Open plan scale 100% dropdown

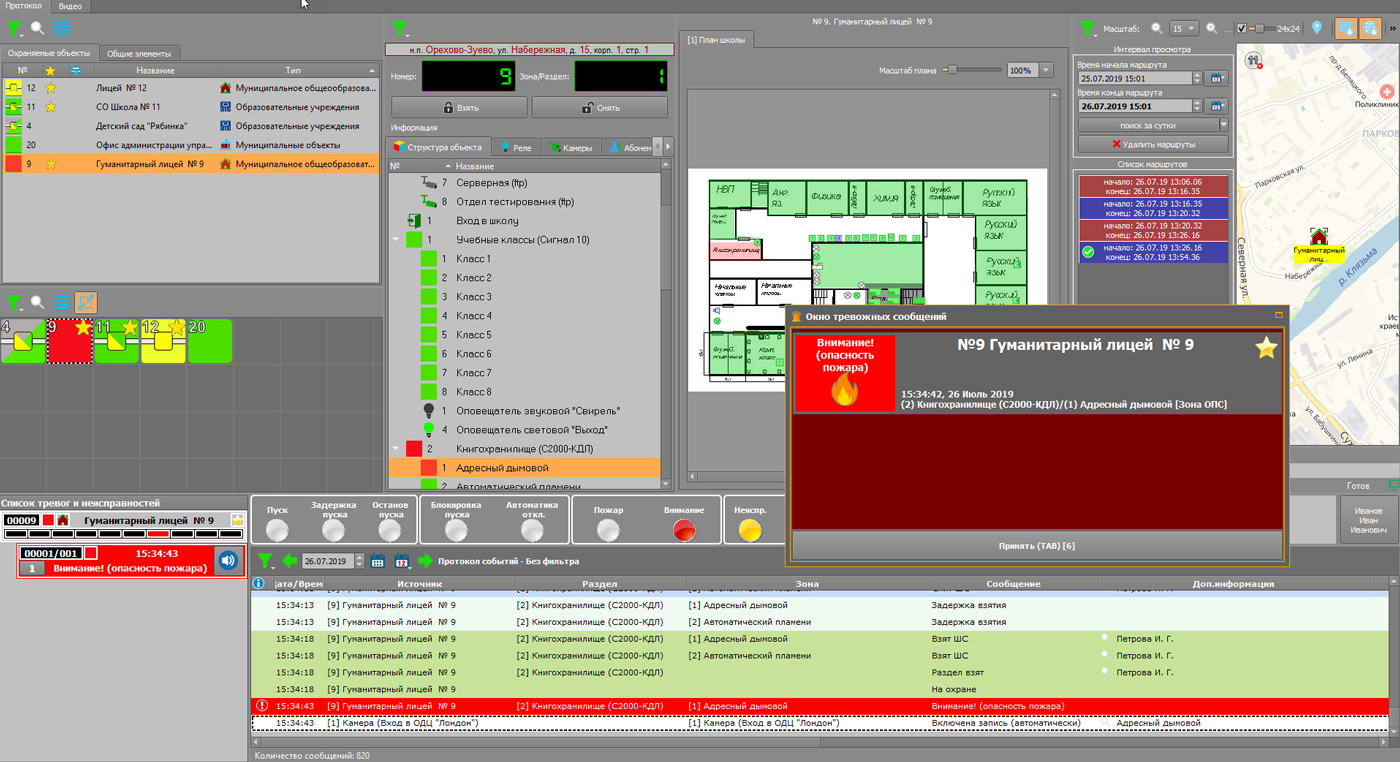(1046, 71)
